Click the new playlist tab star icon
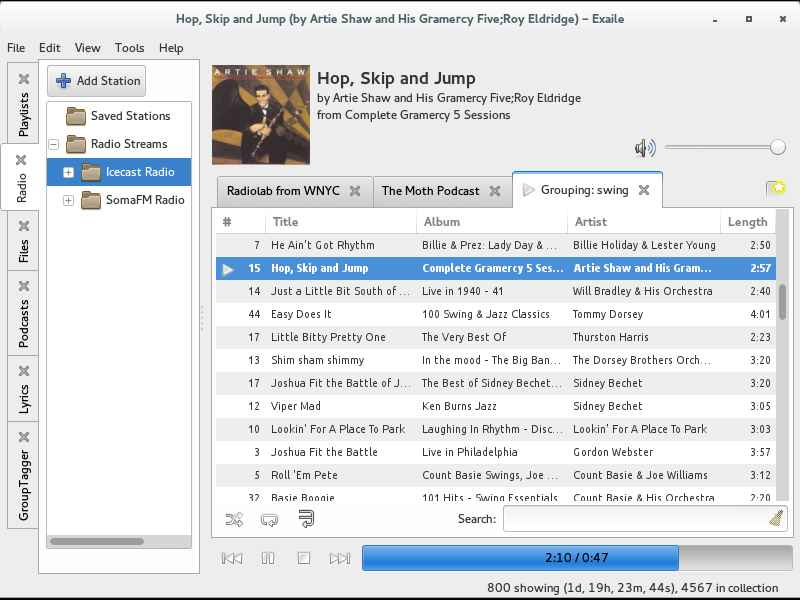The width and height of the screenshot is (800, 600). 776,189
